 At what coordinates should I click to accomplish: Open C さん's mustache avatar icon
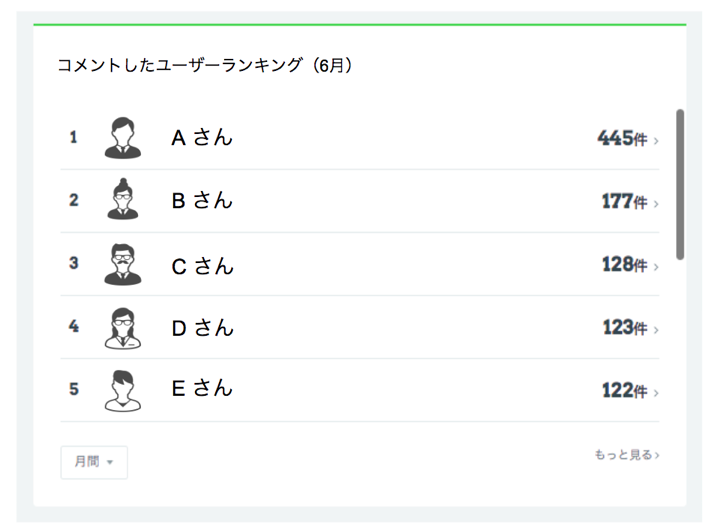(x=123, y=264)
